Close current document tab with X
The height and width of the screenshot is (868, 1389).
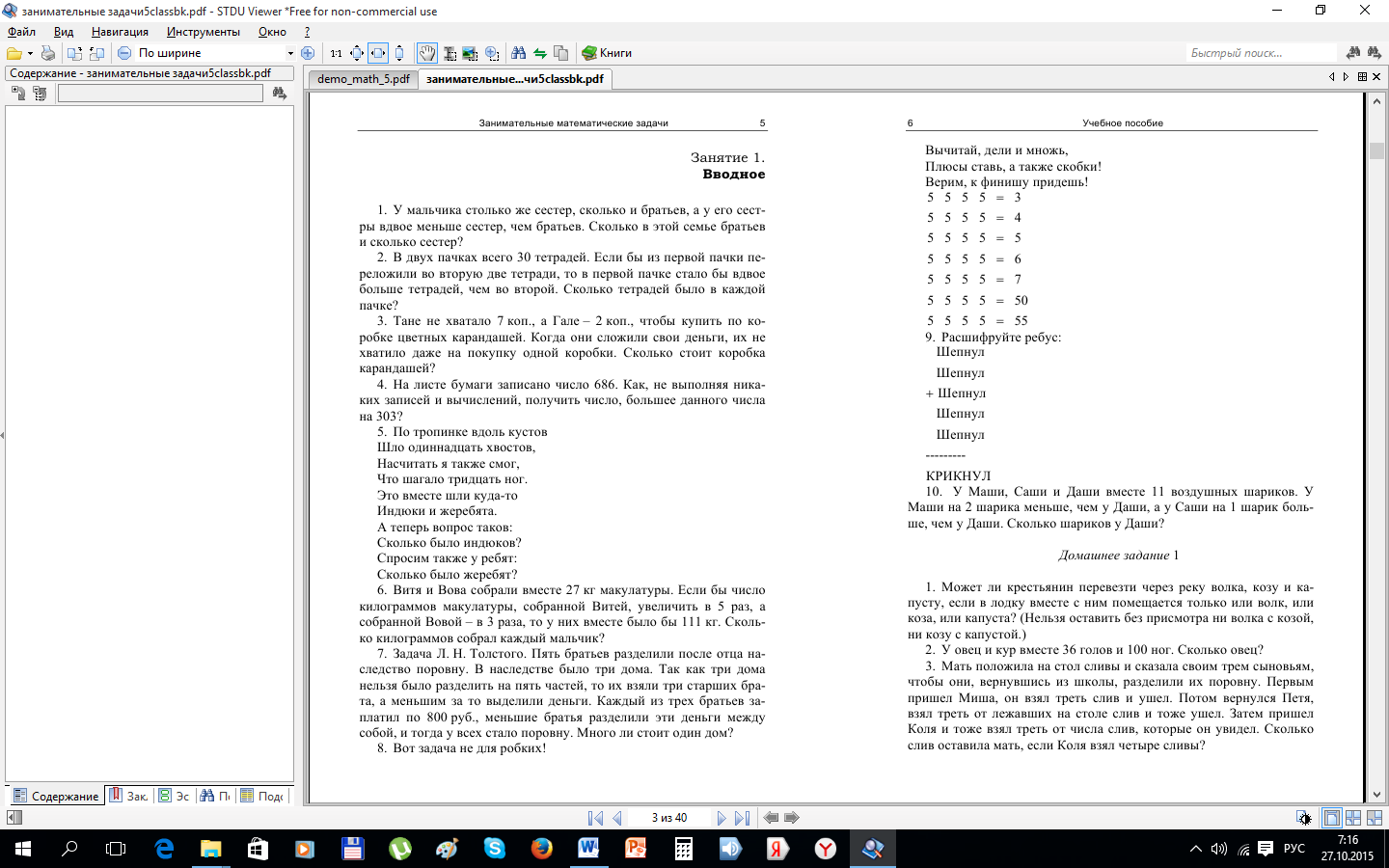coord(1376,77)
